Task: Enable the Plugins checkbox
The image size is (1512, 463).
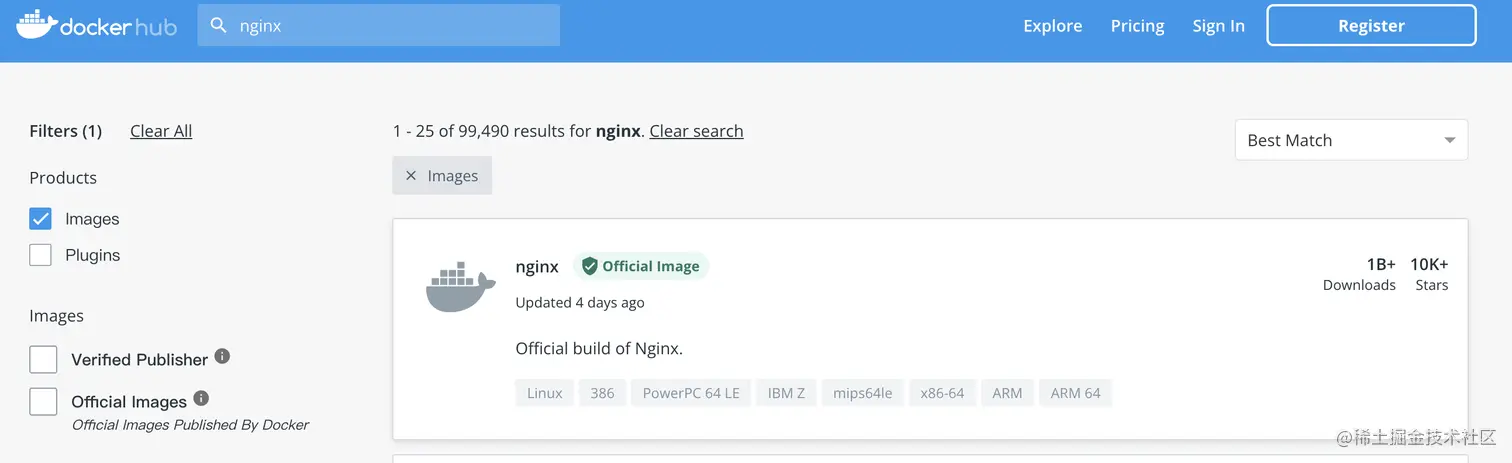Action: (x=40, y=255)
